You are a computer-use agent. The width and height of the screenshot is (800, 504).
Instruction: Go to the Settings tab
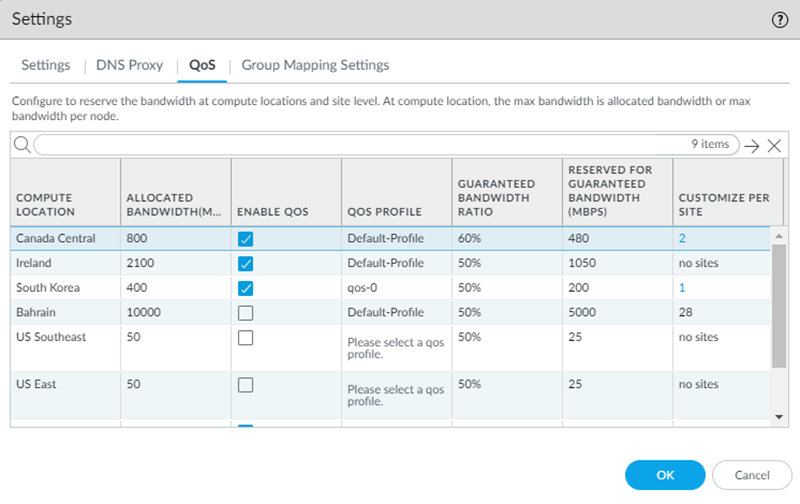click(x=46, y=65)
